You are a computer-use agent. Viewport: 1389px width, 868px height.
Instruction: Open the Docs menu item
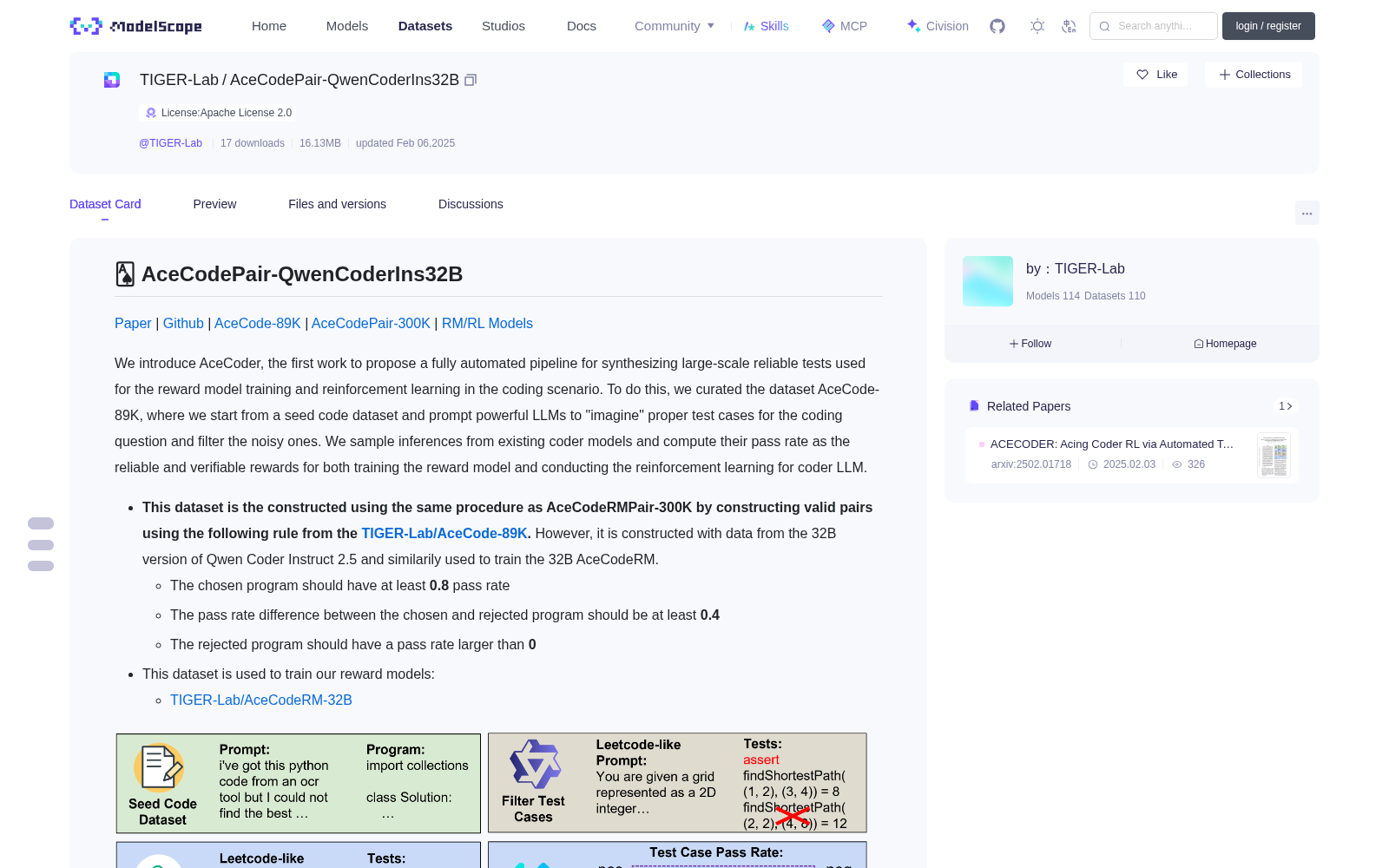[x=582, y=26]
